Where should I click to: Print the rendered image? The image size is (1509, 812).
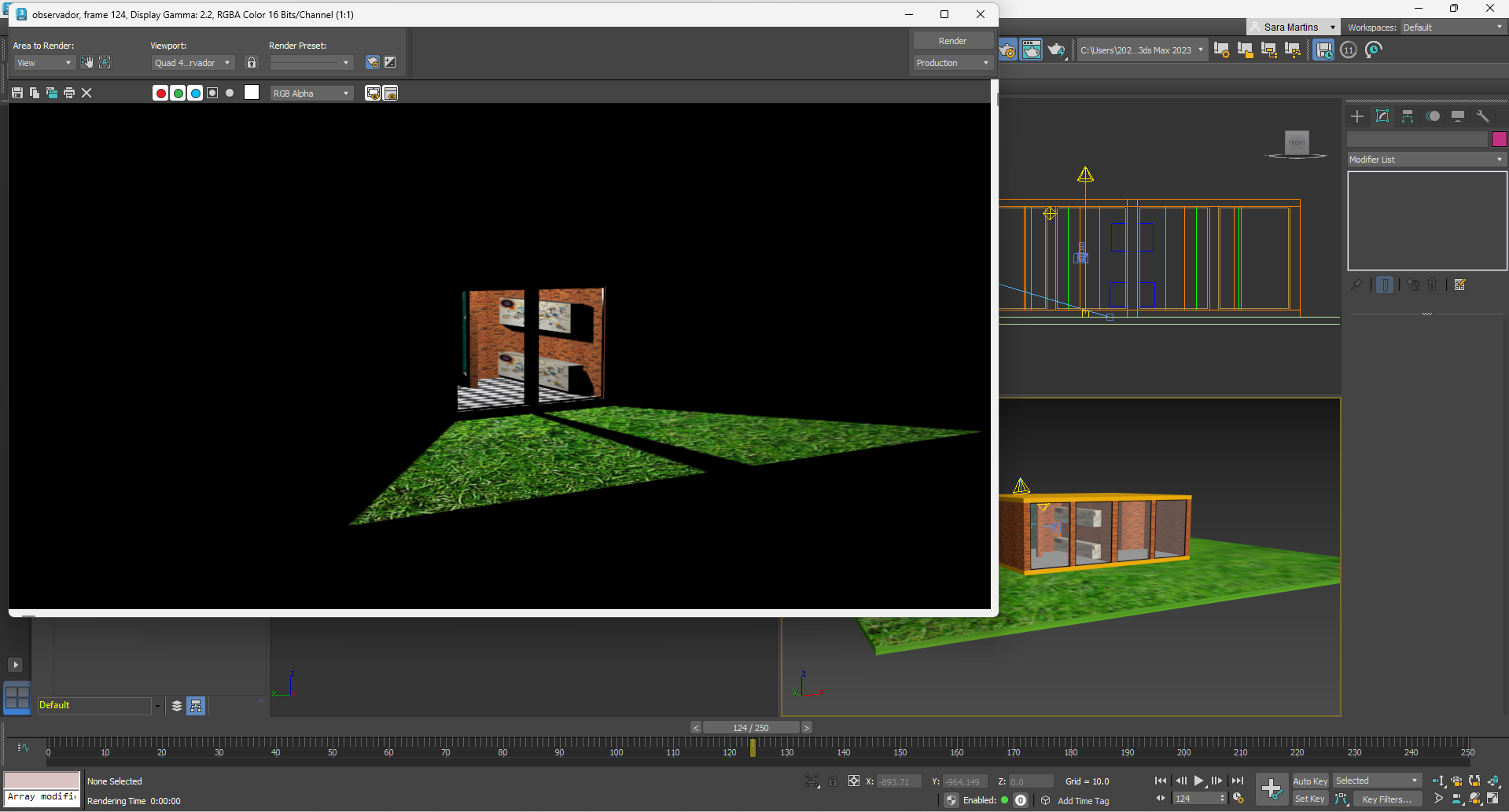69,93
